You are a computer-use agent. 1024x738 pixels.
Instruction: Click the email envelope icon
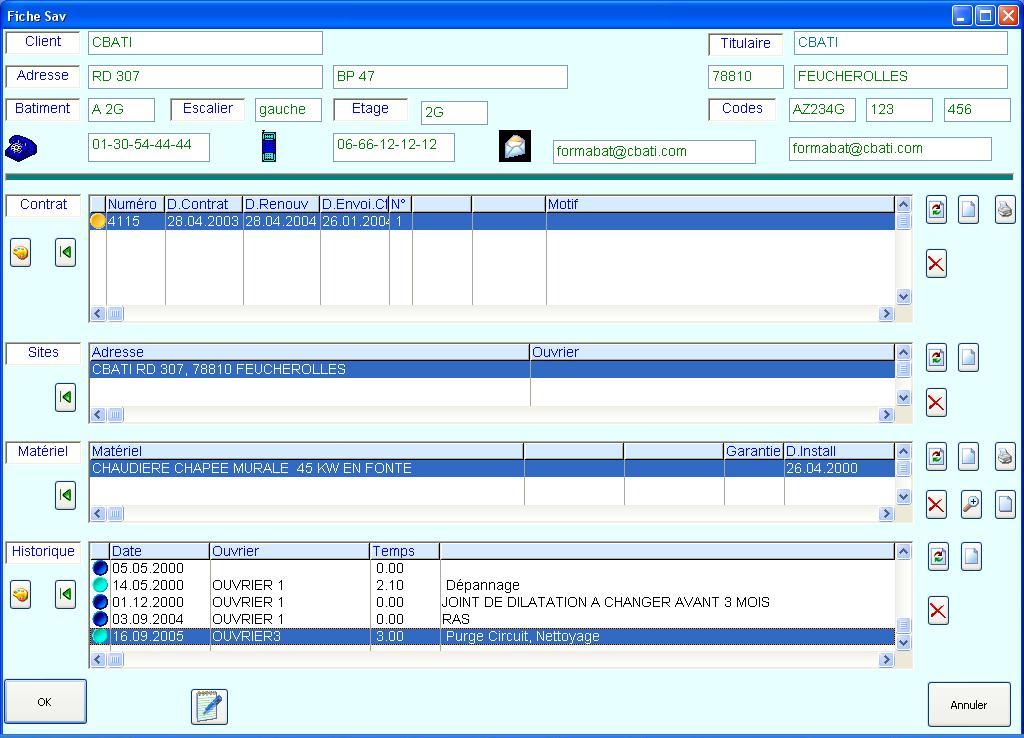[514, 146]
